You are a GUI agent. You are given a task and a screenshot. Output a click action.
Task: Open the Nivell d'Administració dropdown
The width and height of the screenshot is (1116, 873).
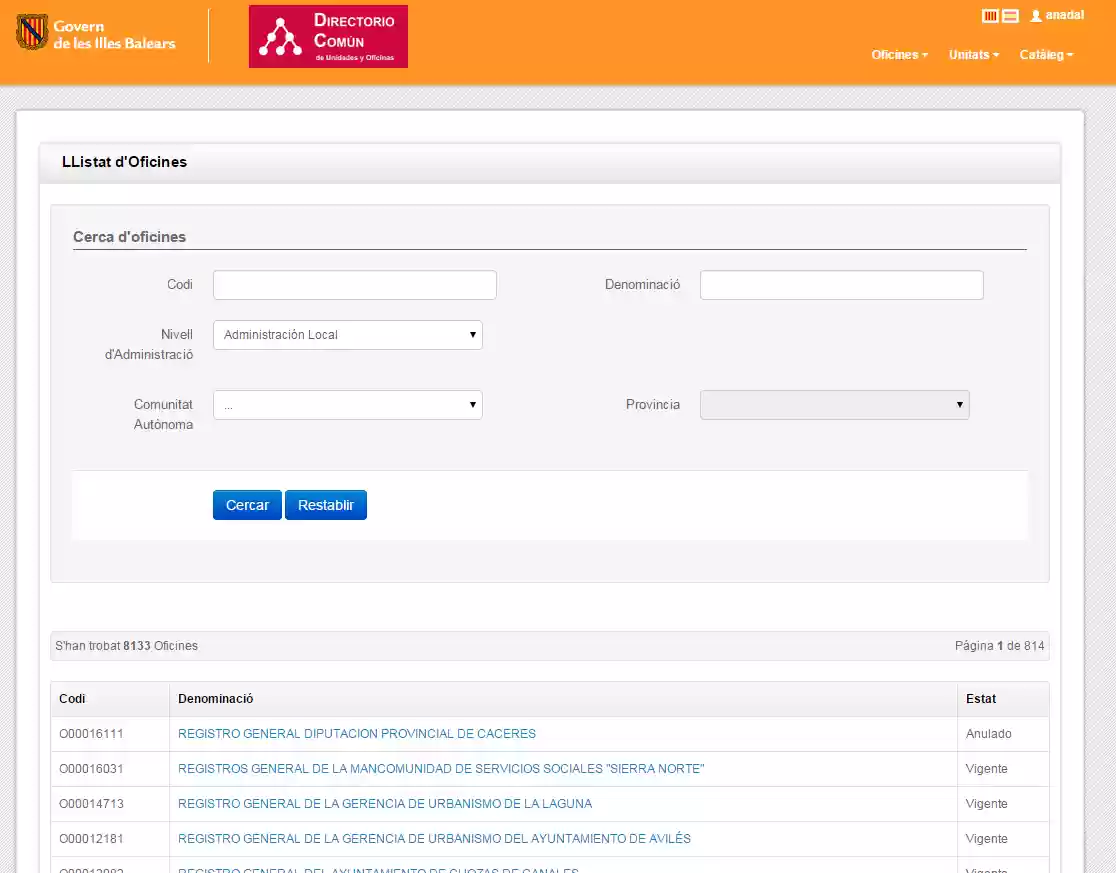tap(347, 334)
